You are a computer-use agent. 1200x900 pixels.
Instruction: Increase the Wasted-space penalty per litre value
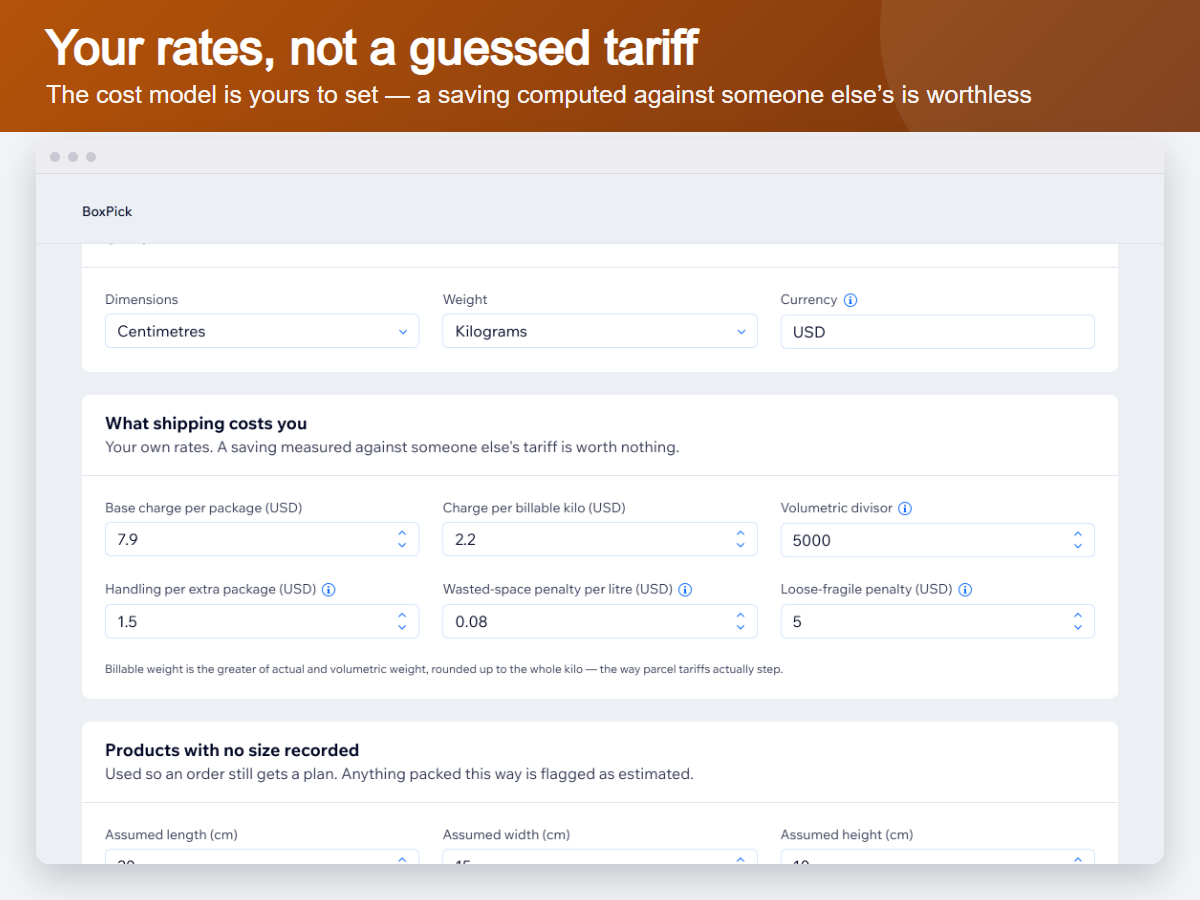pos(740,616)
